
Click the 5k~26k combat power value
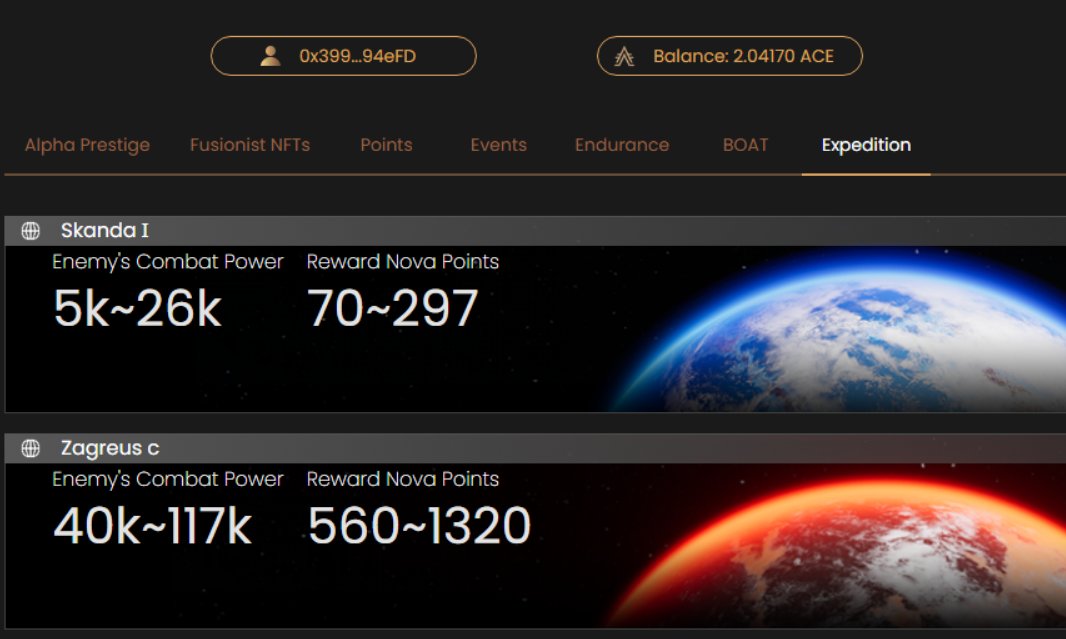click(x=137, y=309)
